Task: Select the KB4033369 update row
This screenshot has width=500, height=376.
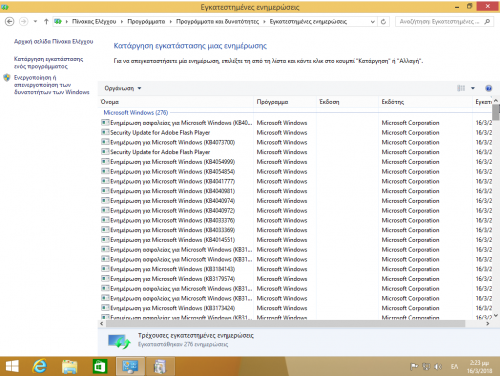Action: tap(296, 230)
